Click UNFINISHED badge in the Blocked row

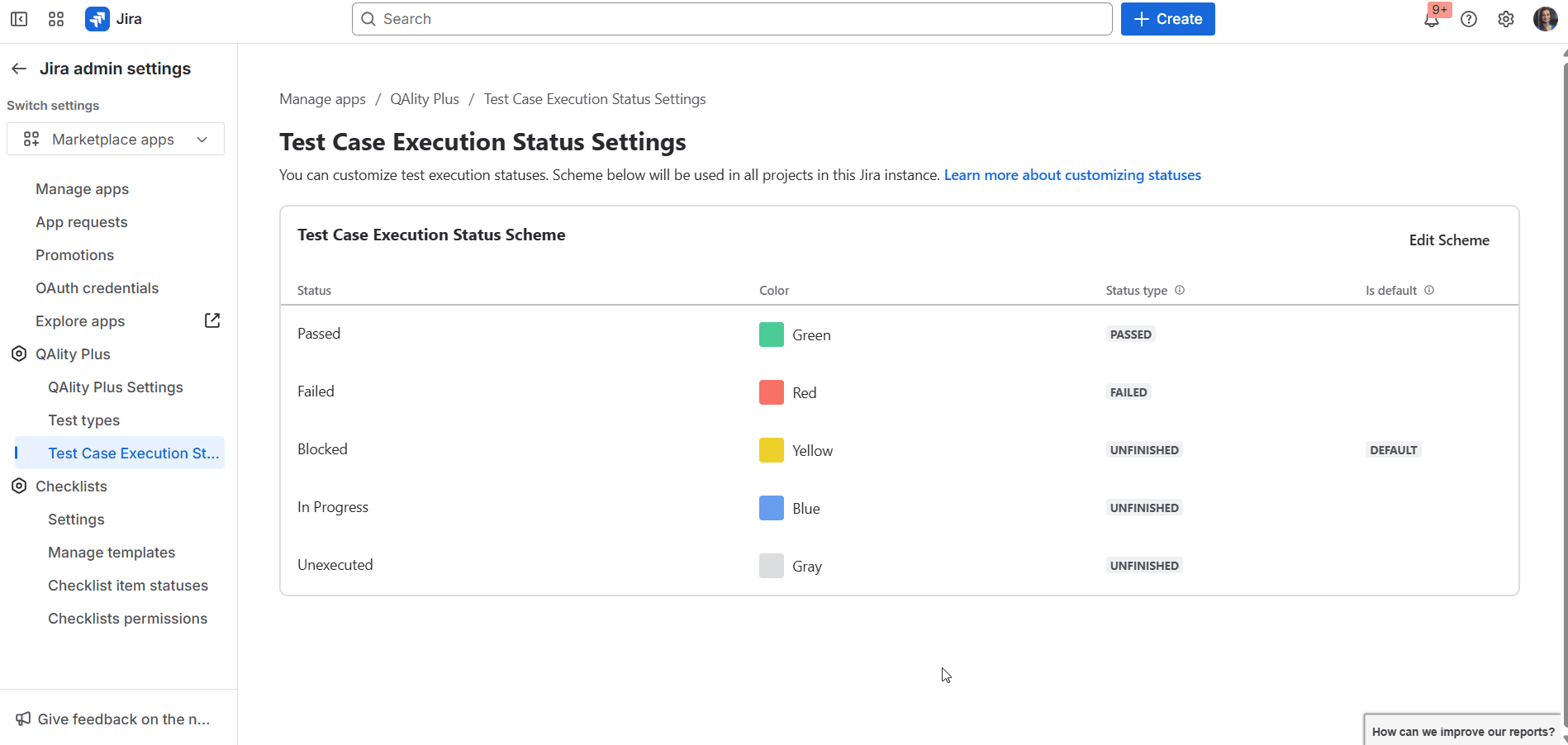click(x=1144, y=450)
